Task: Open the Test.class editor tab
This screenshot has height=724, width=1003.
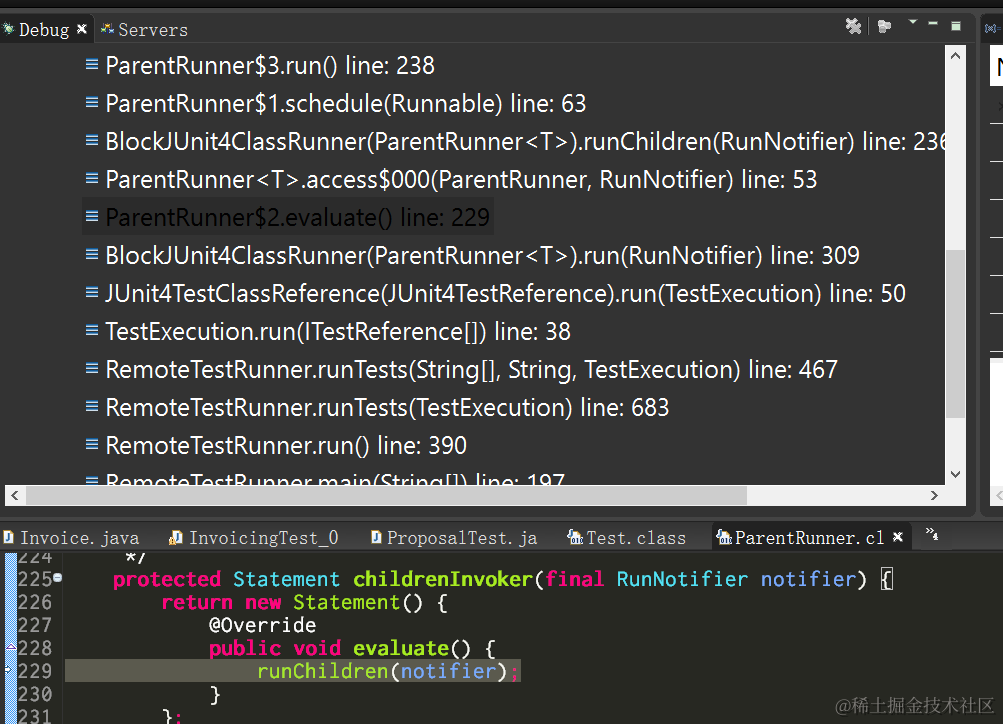Action: [x=627, y=538]
